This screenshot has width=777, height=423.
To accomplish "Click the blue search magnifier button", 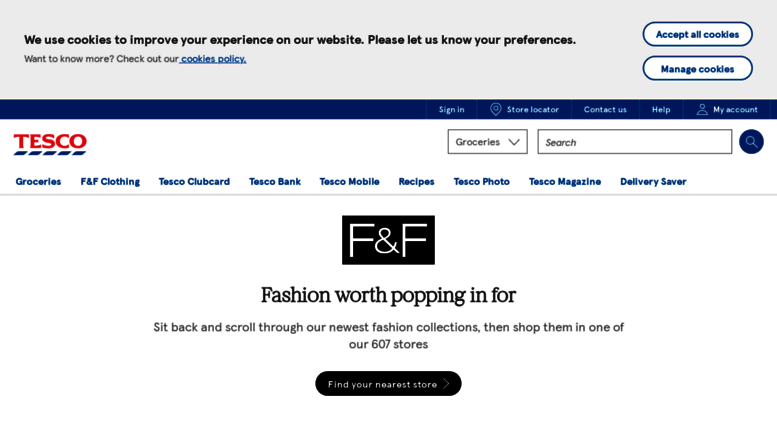I will tap(751, 142).
